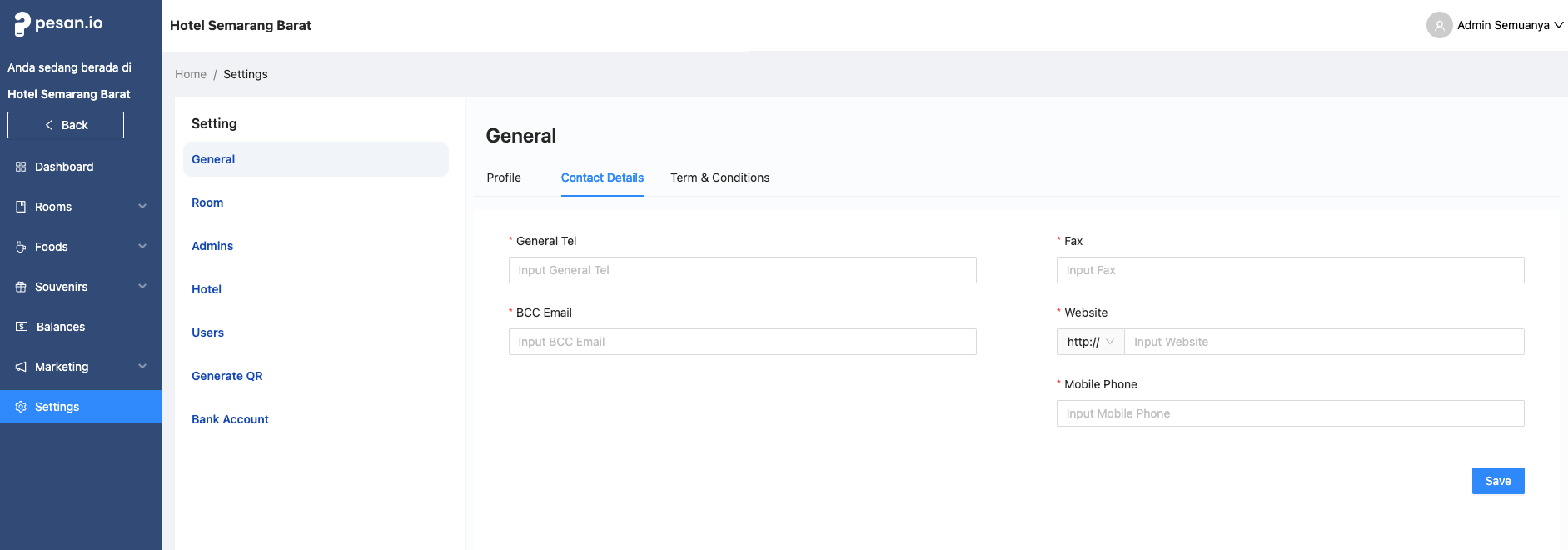The image size is (1568, 550).
Task: Click the admin user avatar icon
Action: click(1439, 25)
